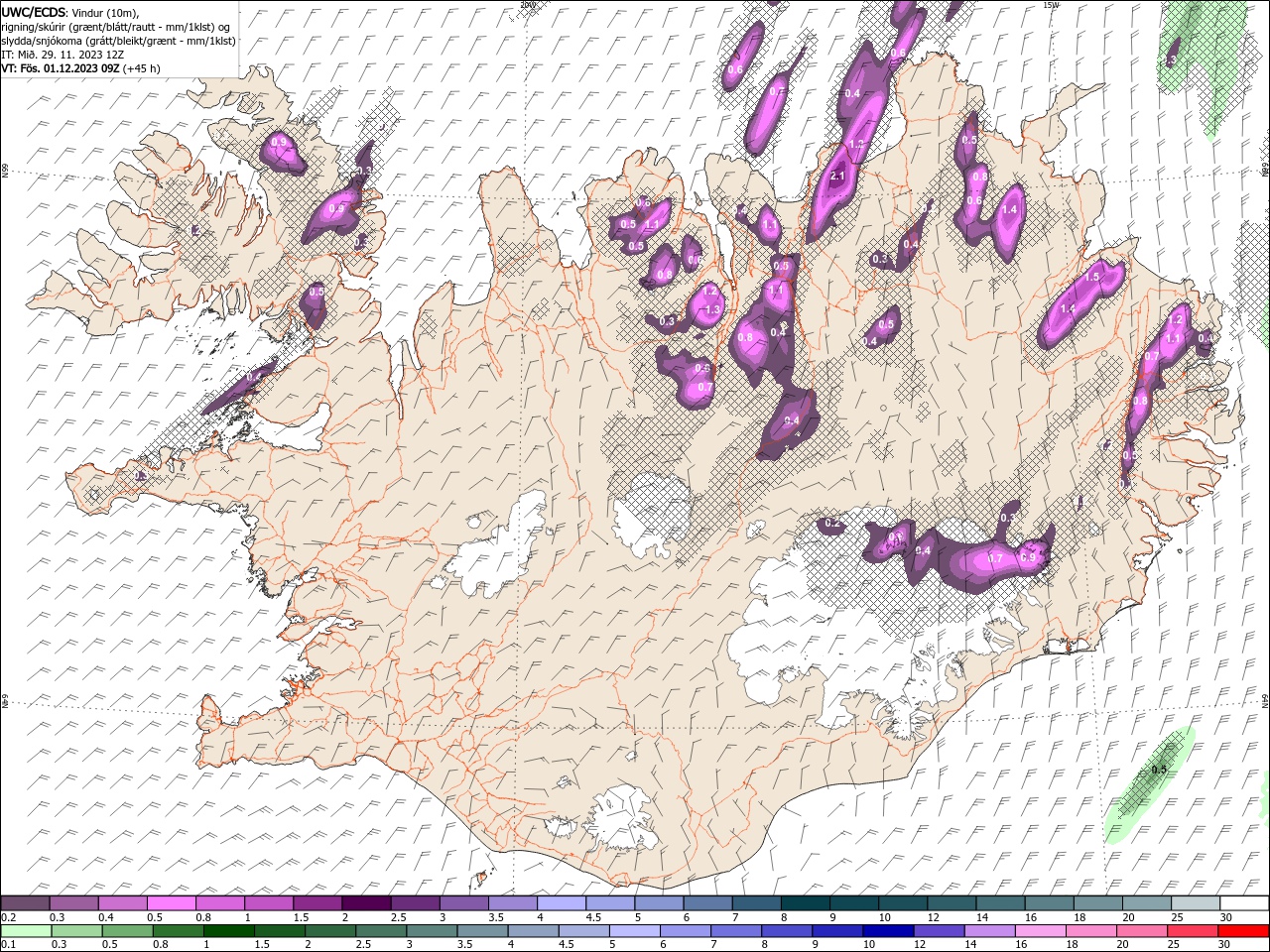Click the 'UWC/ECDS' bold title text

click(35, 11)
